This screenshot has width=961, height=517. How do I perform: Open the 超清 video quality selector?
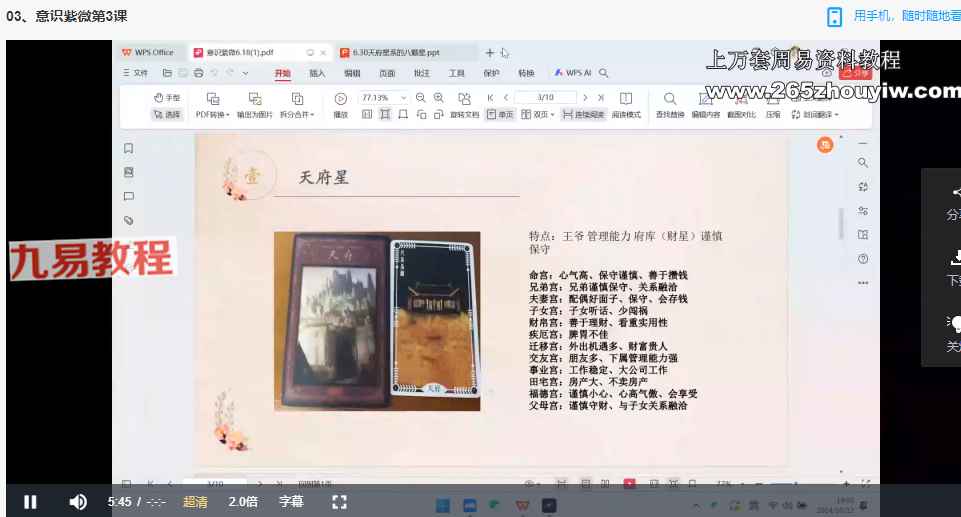[195, 502]
